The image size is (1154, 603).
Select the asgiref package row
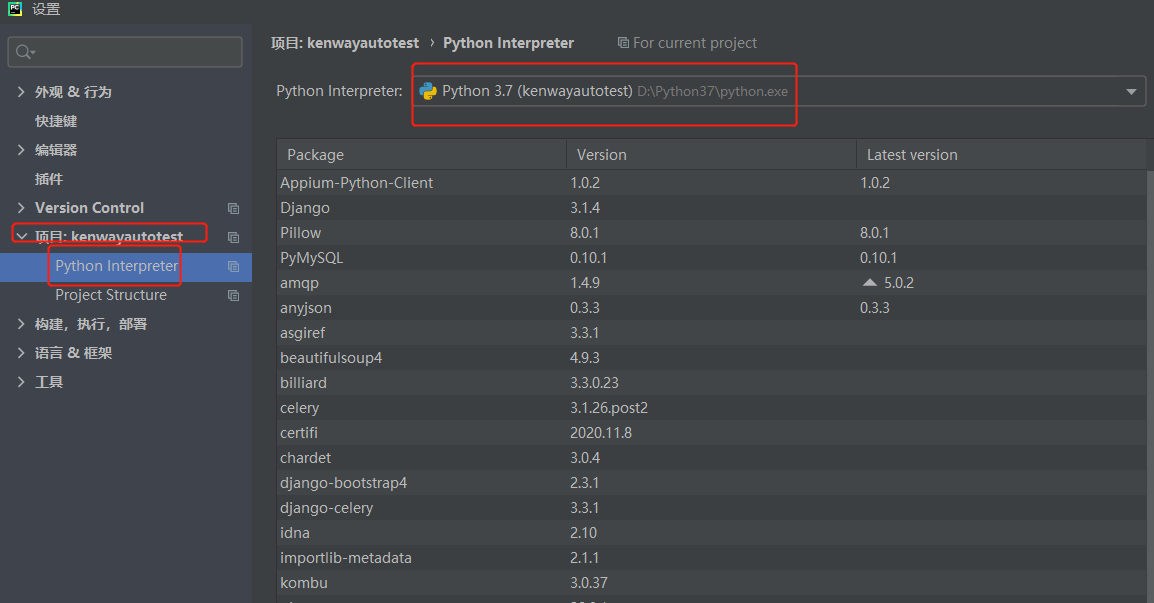(712, 333)
